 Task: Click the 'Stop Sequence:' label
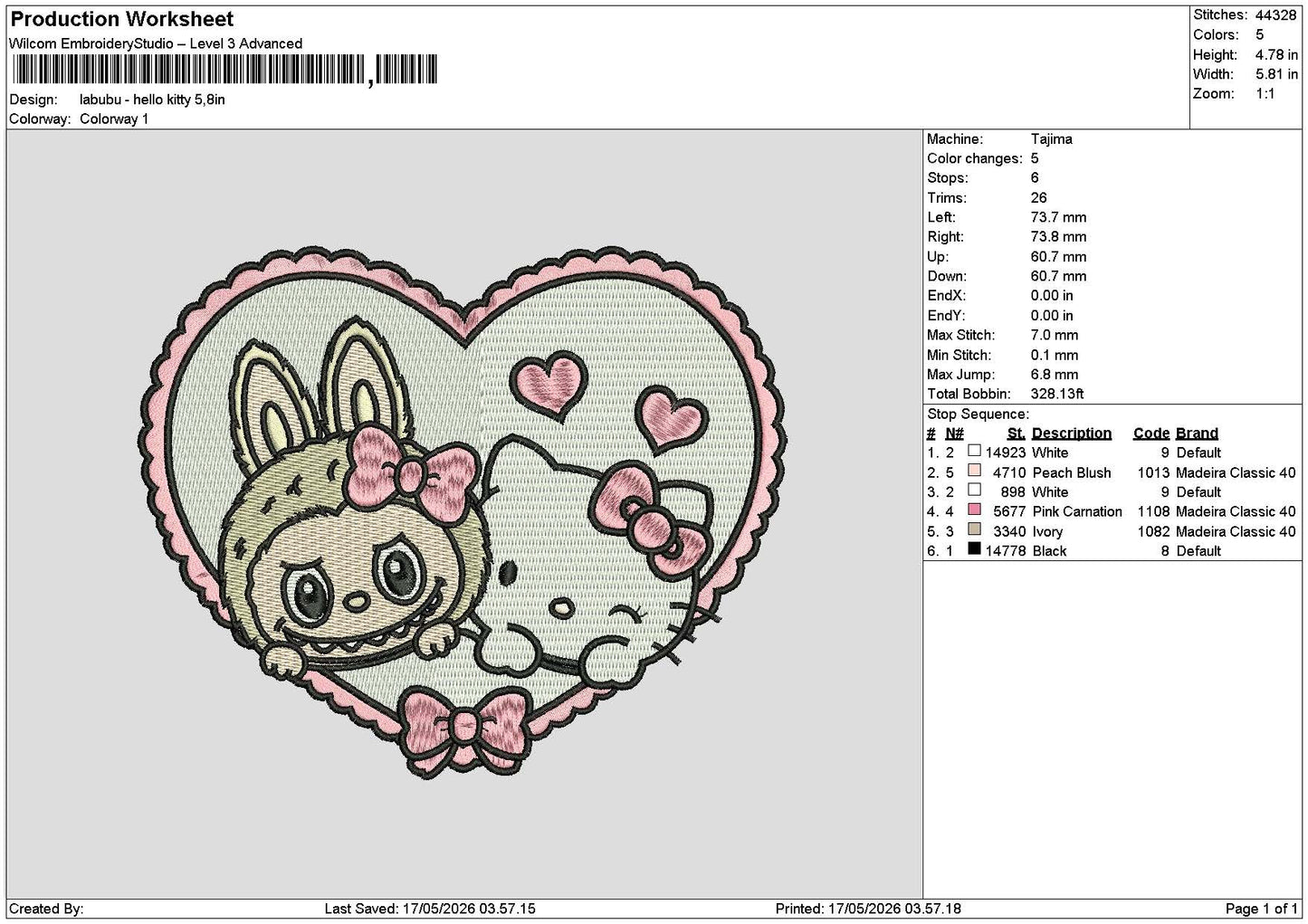point(978,414)
